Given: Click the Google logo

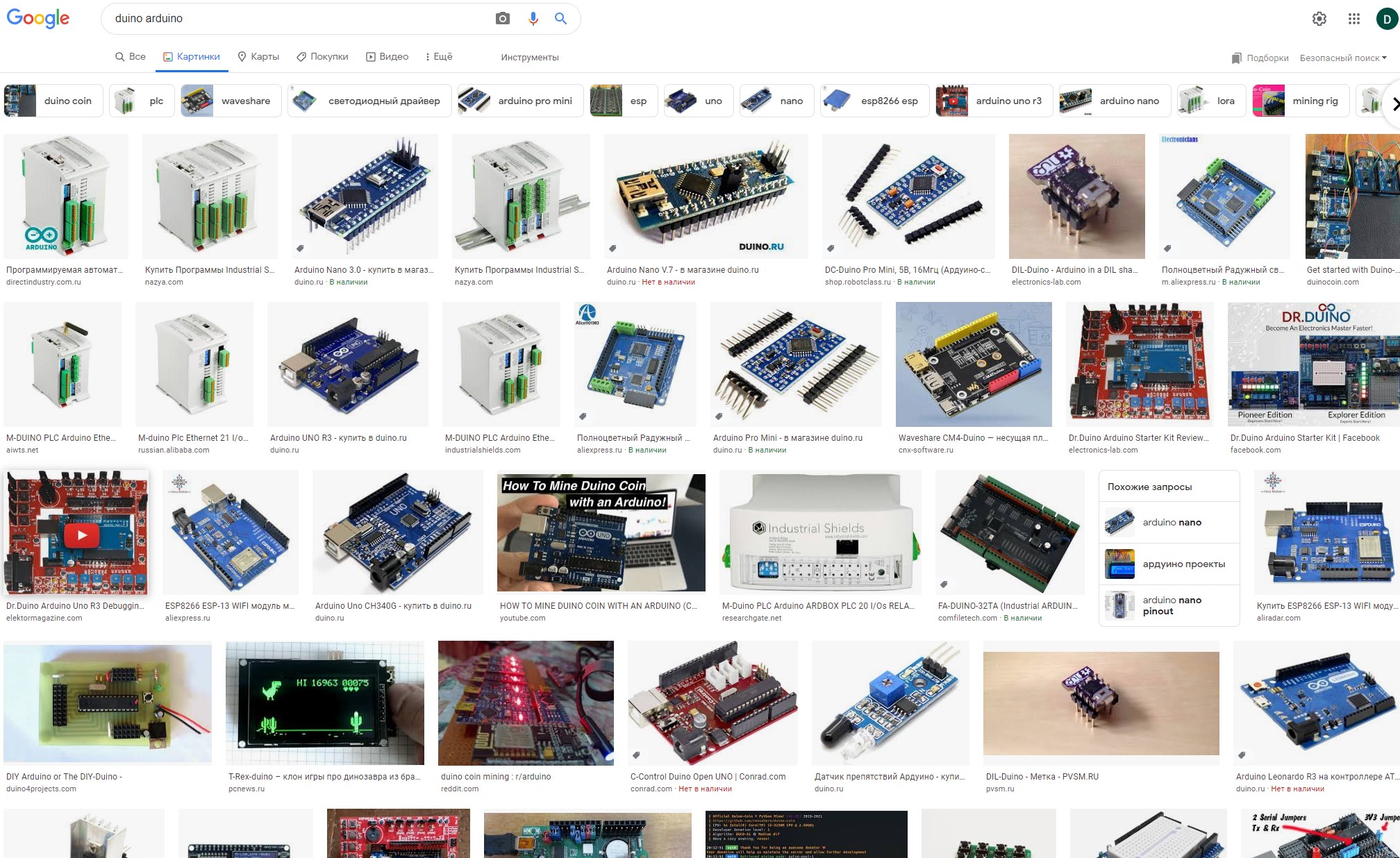Looking at the screenshot, I should [37, 18].
